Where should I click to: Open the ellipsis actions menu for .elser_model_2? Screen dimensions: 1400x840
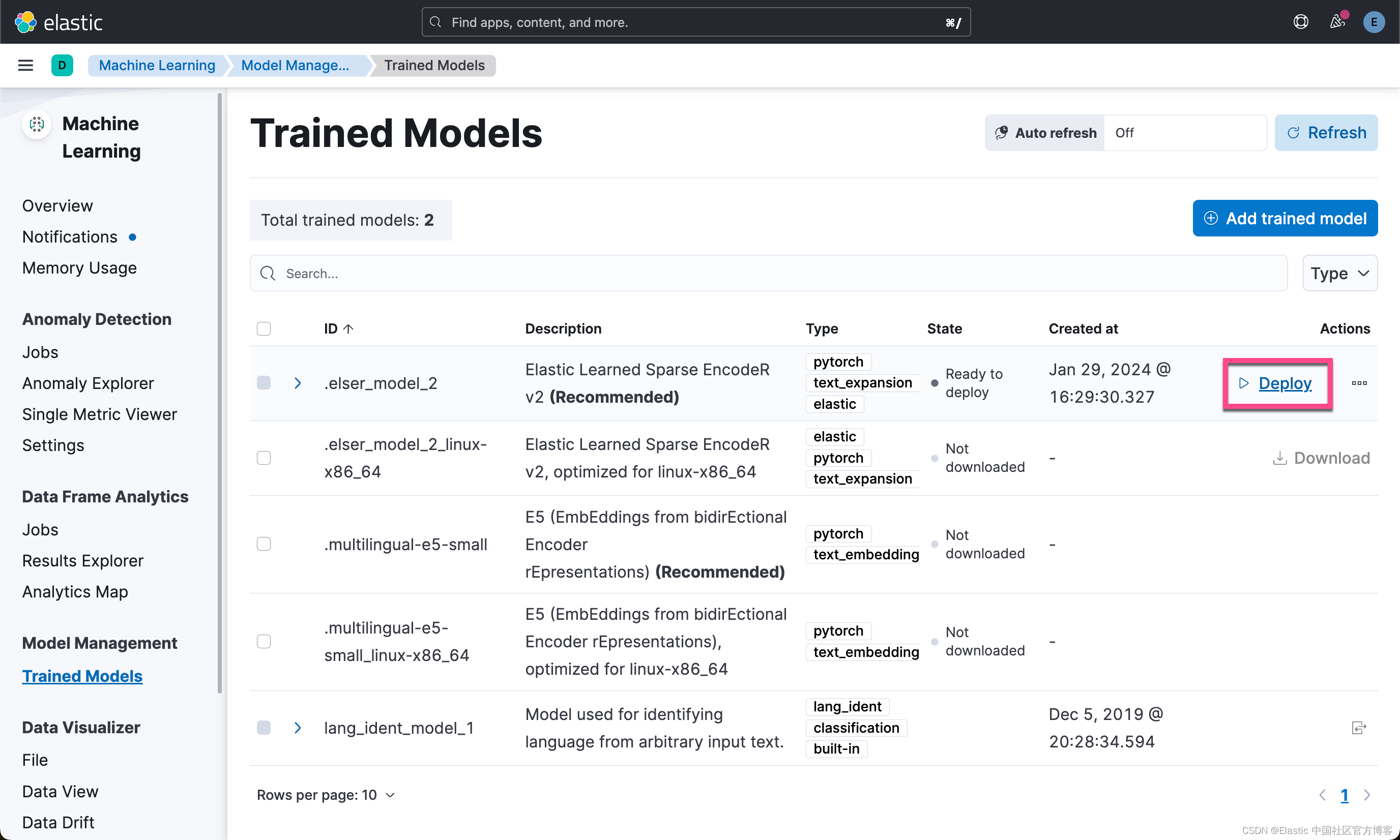[x=1359, y=383]
